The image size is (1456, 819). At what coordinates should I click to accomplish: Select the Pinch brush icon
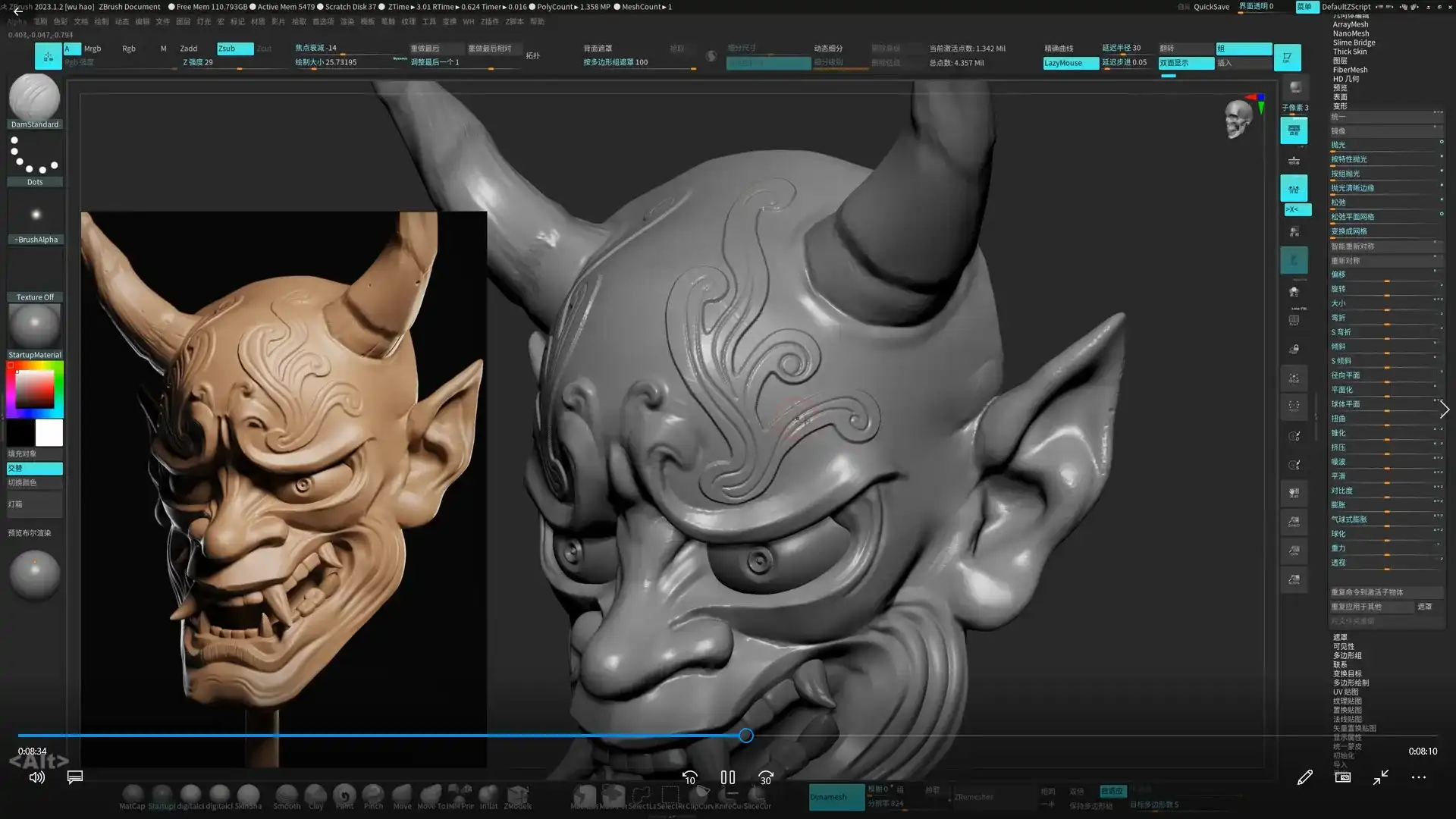coord(374,792)
